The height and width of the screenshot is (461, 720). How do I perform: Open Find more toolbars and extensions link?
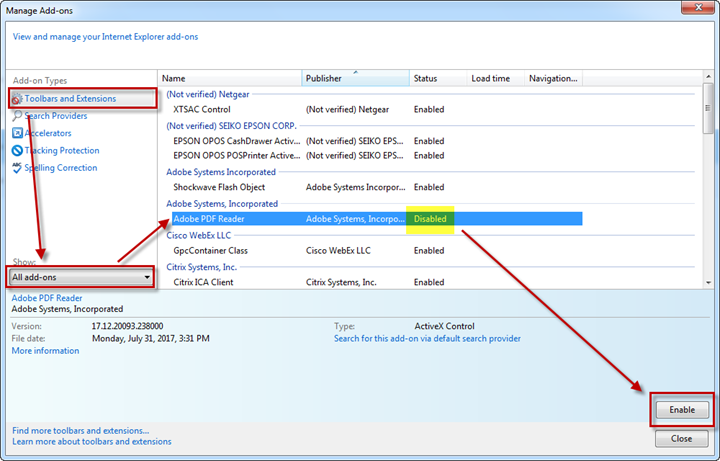[x=80, y=430]
